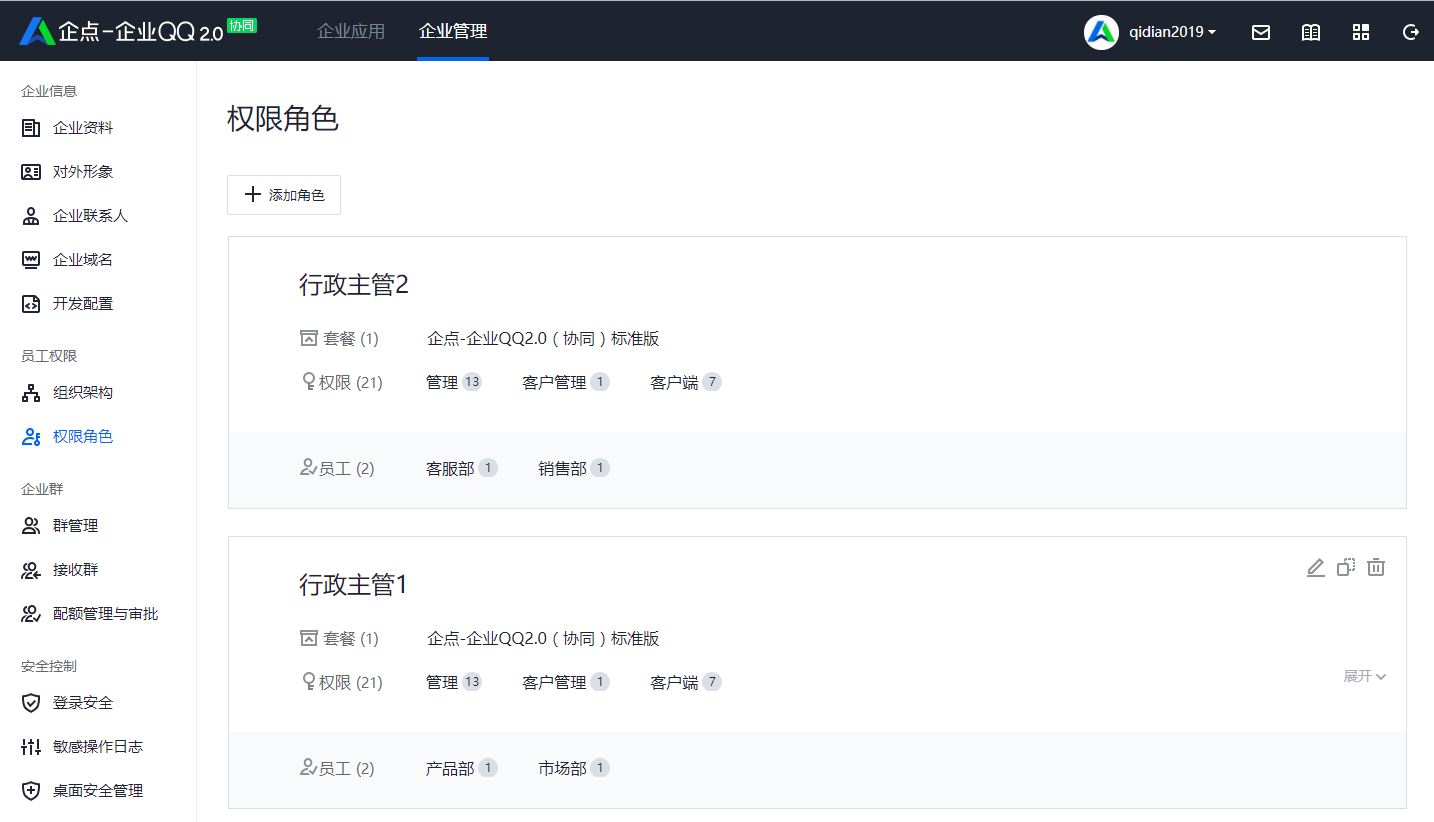Viewport: 1434px width, 822px height.
Task: Click the 企业域名 sidebar icon
Action: pyautogui.click(x=31, y=260)
